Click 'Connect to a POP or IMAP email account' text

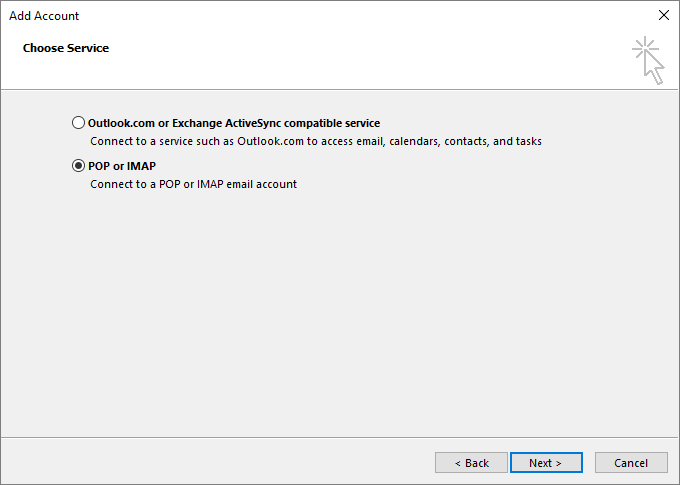193,184
